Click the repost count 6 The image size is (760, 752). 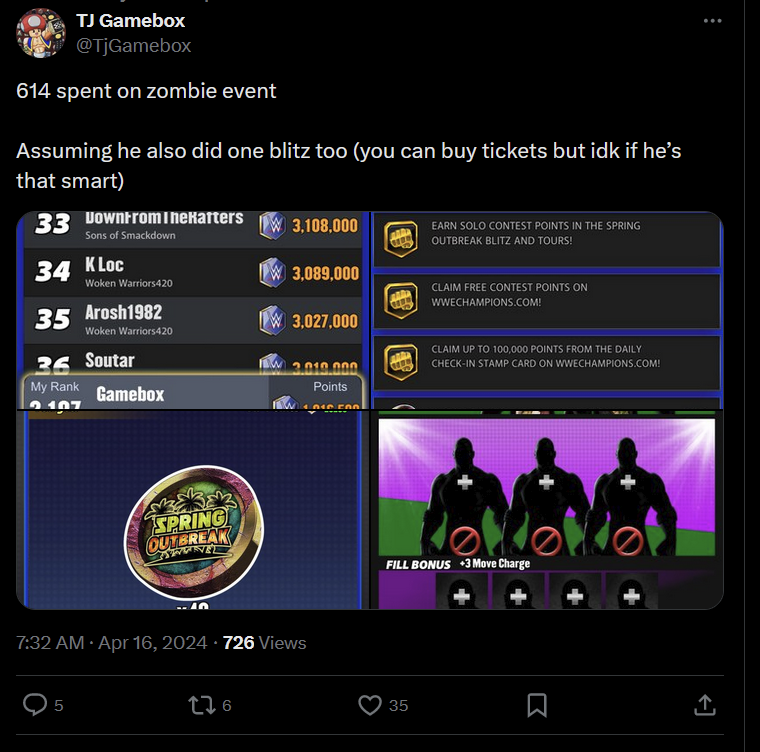coord(226,705)
